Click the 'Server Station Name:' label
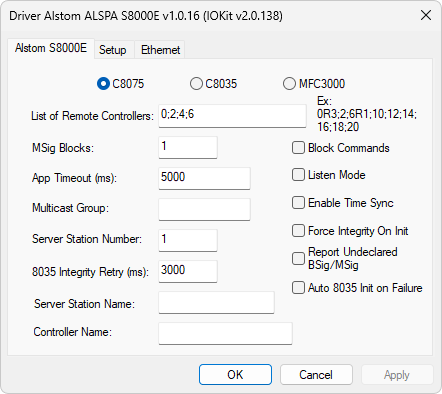442x394 pixels. (x=84, y=304)
